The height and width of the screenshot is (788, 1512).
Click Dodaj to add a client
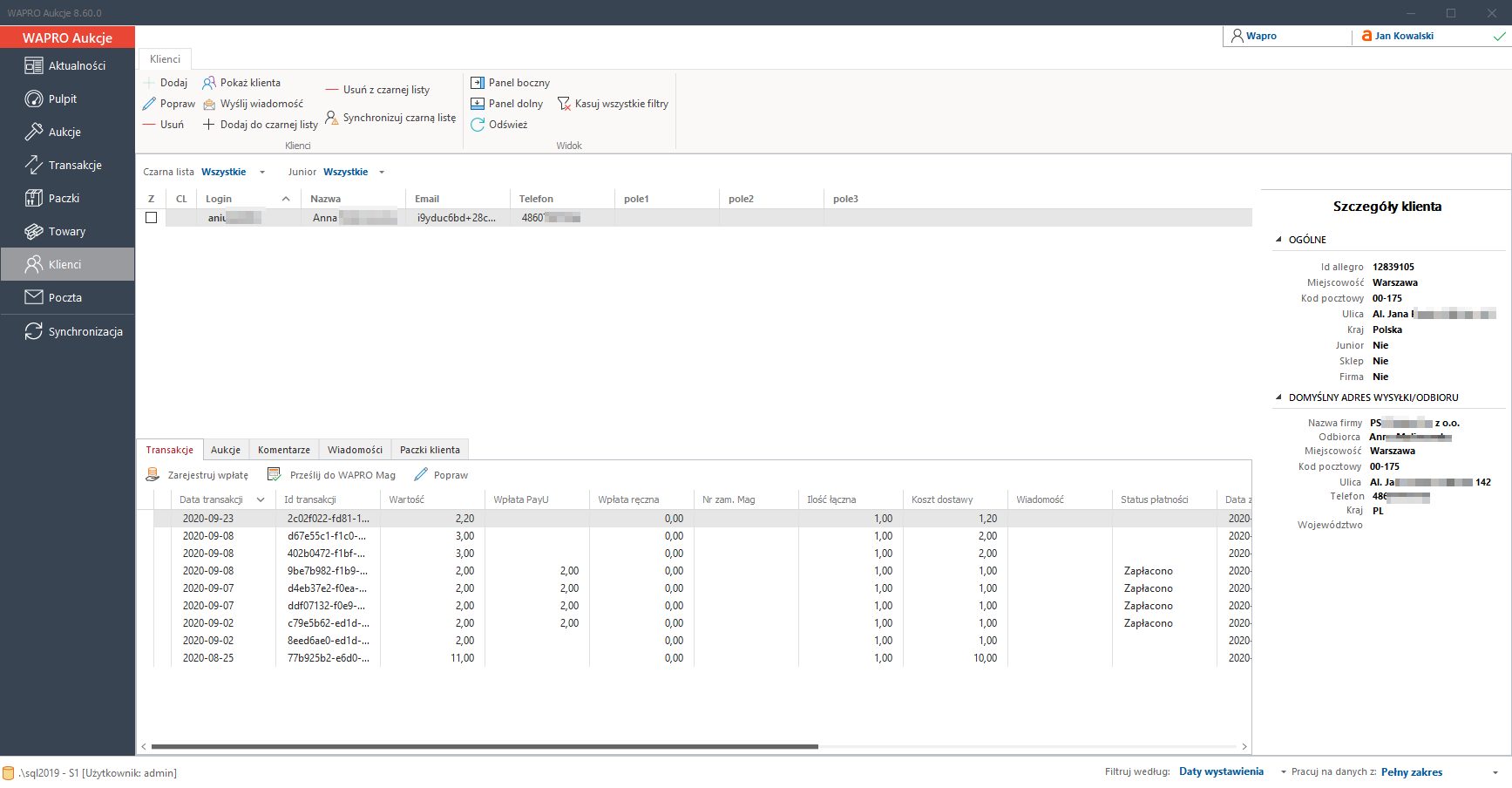166,83
